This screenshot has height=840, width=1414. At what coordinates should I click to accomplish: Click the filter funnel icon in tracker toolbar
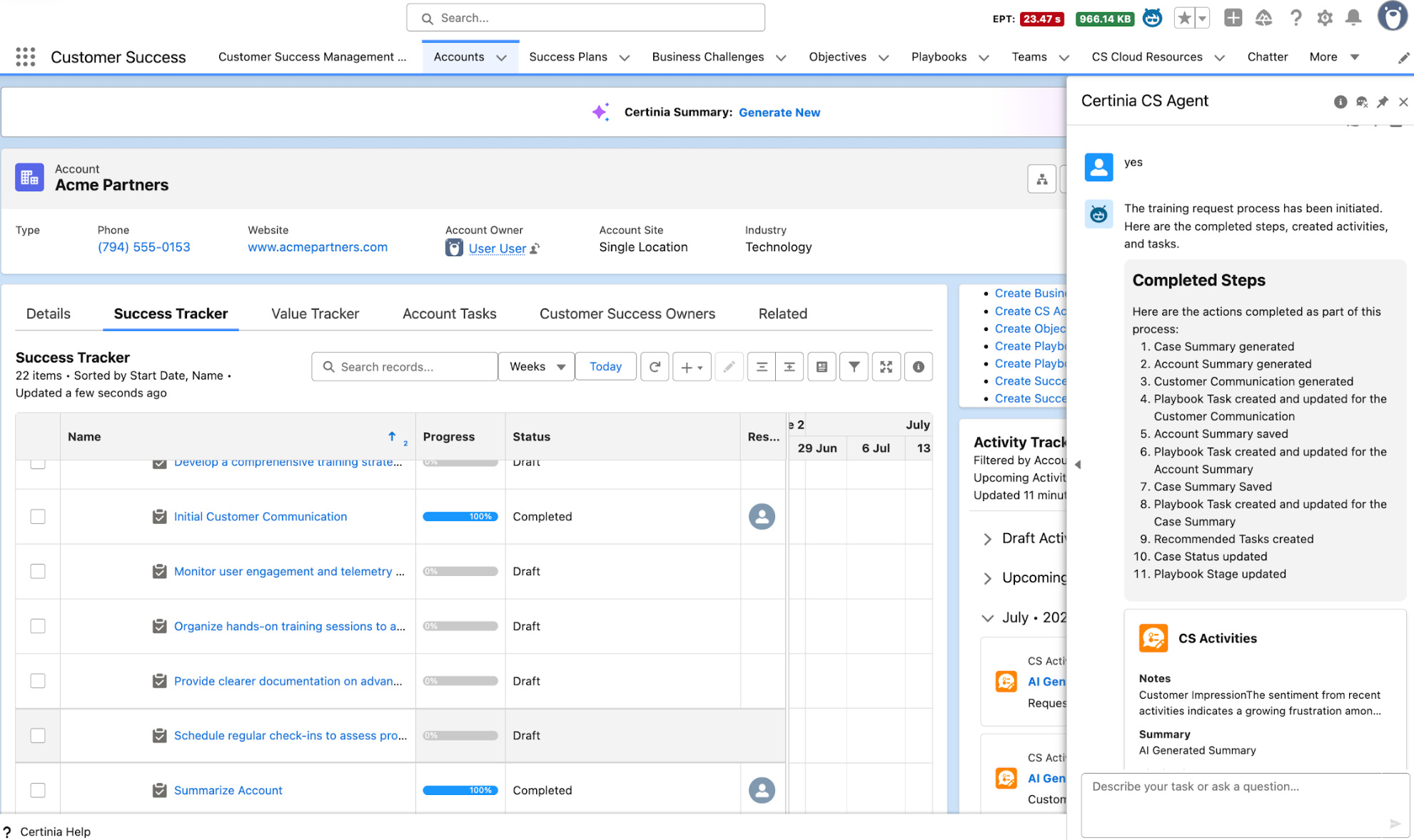854,367
